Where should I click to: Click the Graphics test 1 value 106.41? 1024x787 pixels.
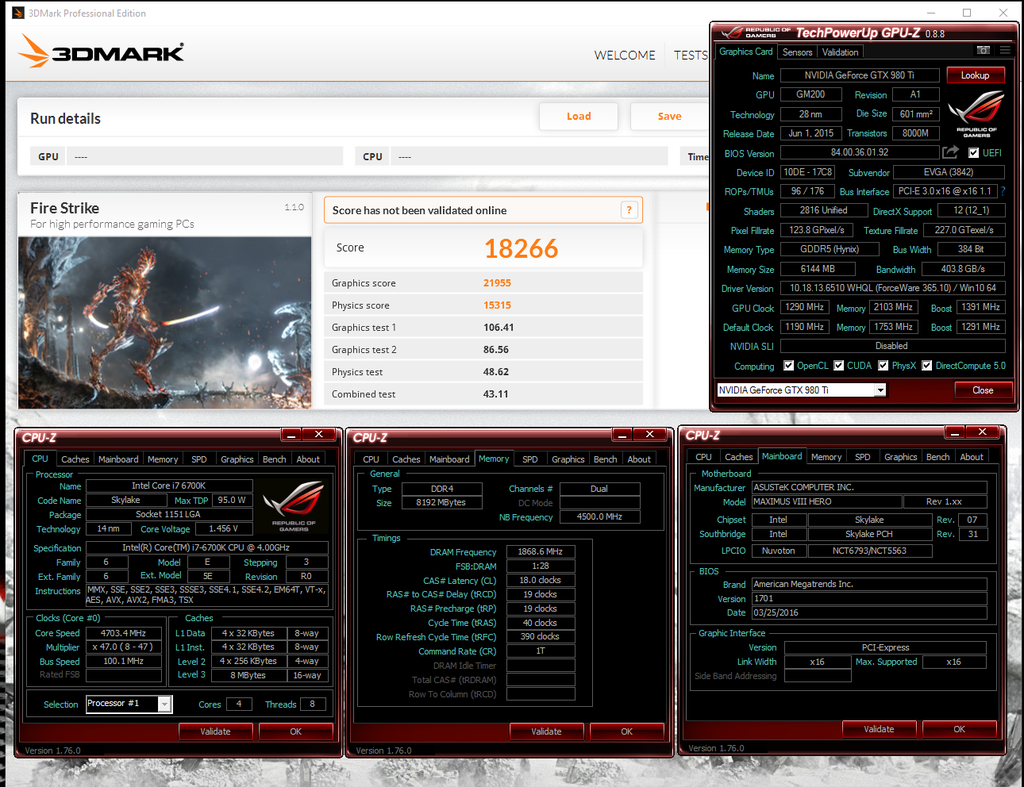[x=498, y=327]
